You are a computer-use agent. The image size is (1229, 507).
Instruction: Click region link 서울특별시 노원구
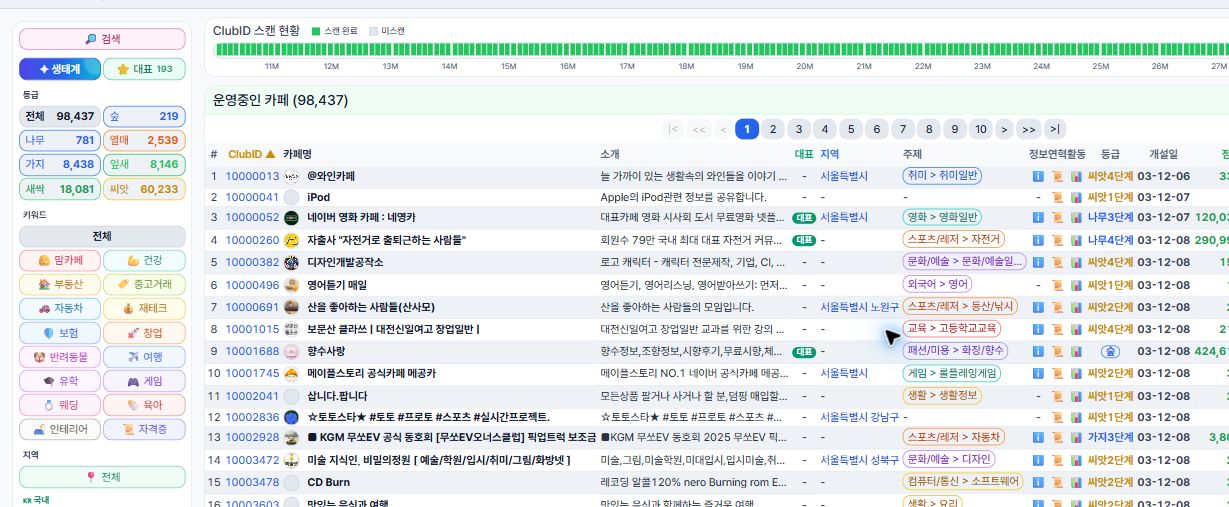pos(859,307)
